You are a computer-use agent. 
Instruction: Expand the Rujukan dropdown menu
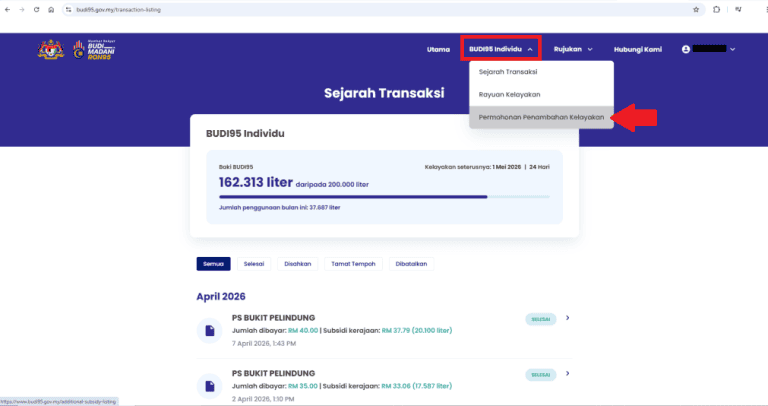(574, 49)
